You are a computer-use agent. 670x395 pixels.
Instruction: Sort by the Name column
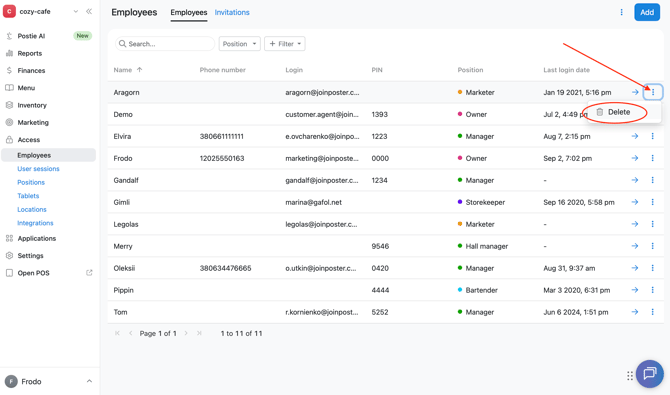pos(128,70)
